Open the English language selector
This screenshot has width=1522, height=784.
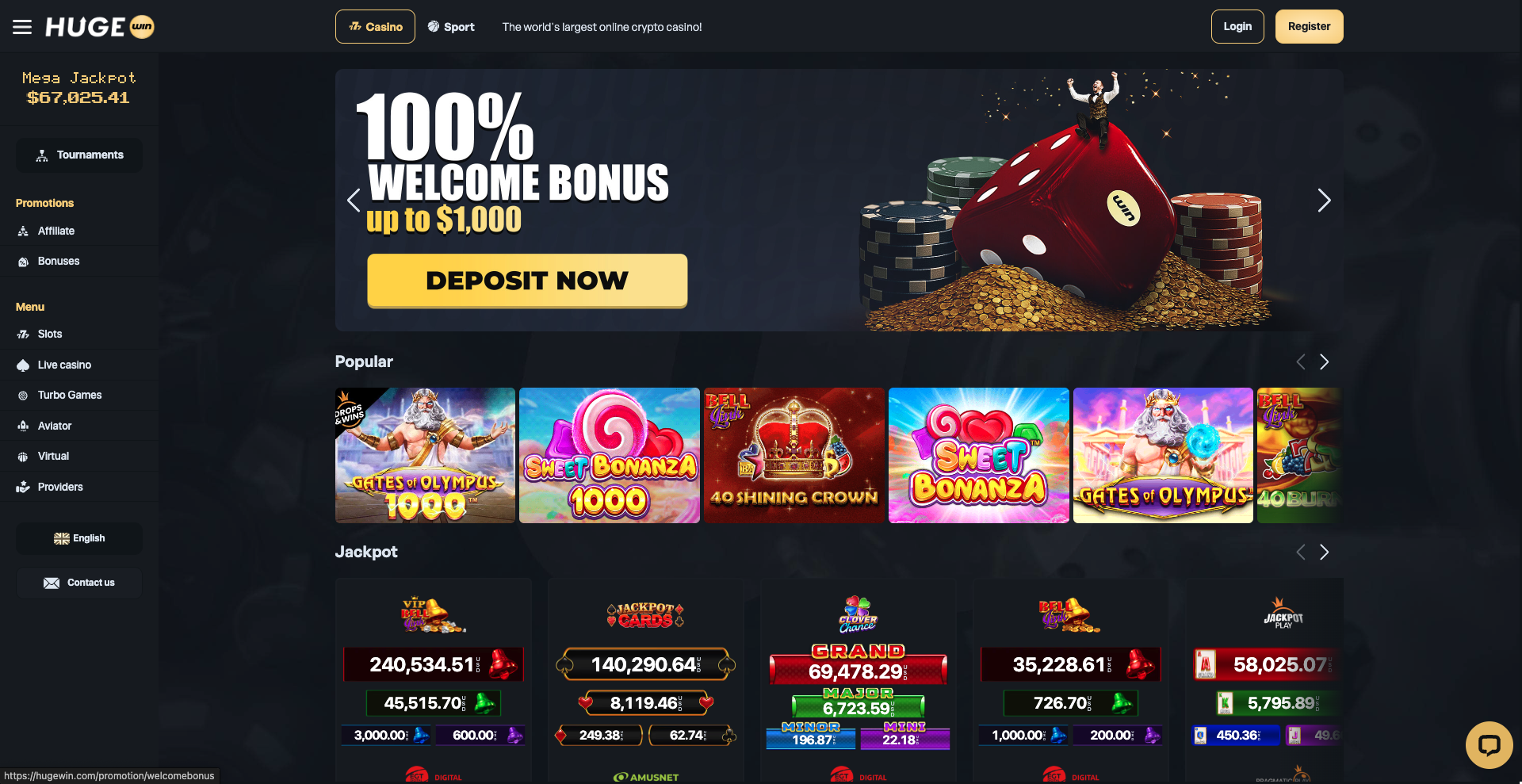[79, 538]
